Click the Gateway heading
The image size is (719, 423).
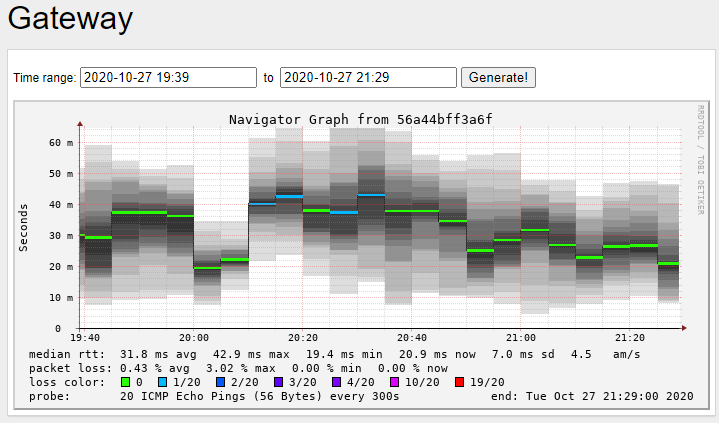point(70,18)
